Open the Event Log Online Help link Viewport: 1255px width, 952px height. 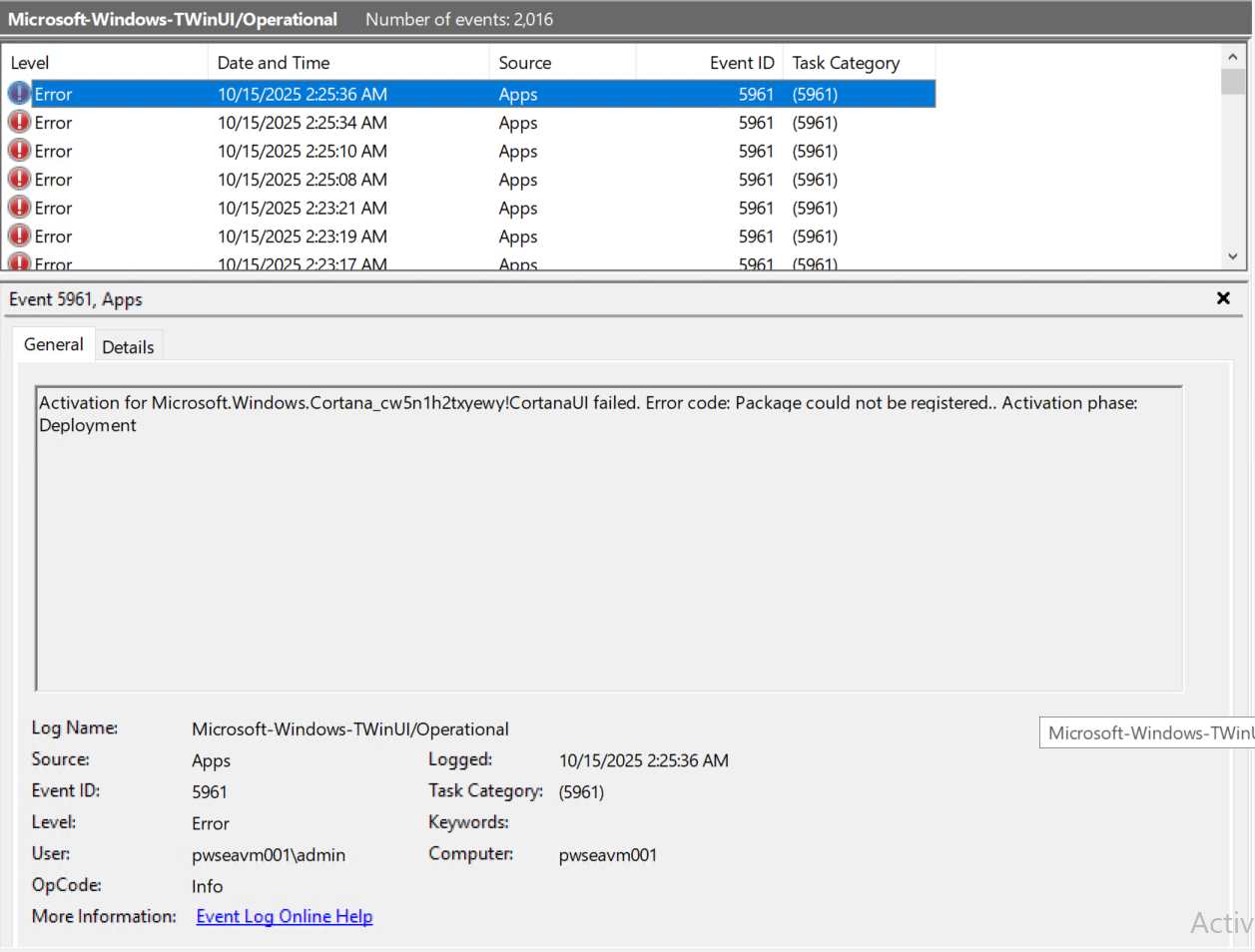coord(285,916)
